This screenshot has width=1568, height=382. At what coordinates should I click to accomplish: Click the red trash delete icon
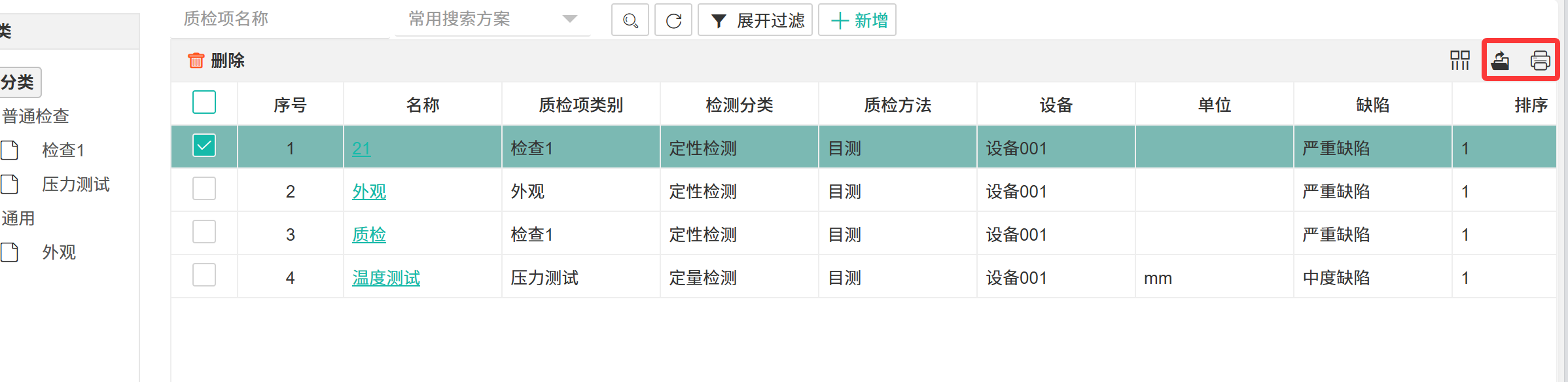[x=196, y=61]
